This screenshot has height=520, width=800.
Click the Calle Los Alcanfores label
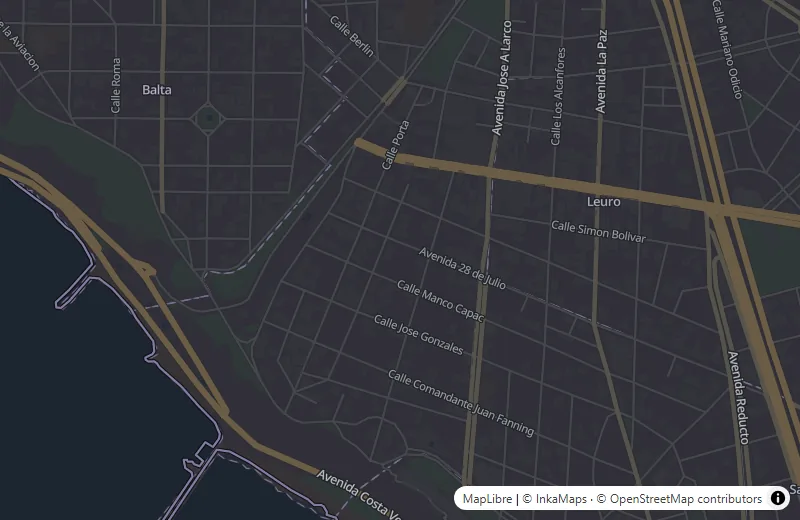(x=558, y=96)
